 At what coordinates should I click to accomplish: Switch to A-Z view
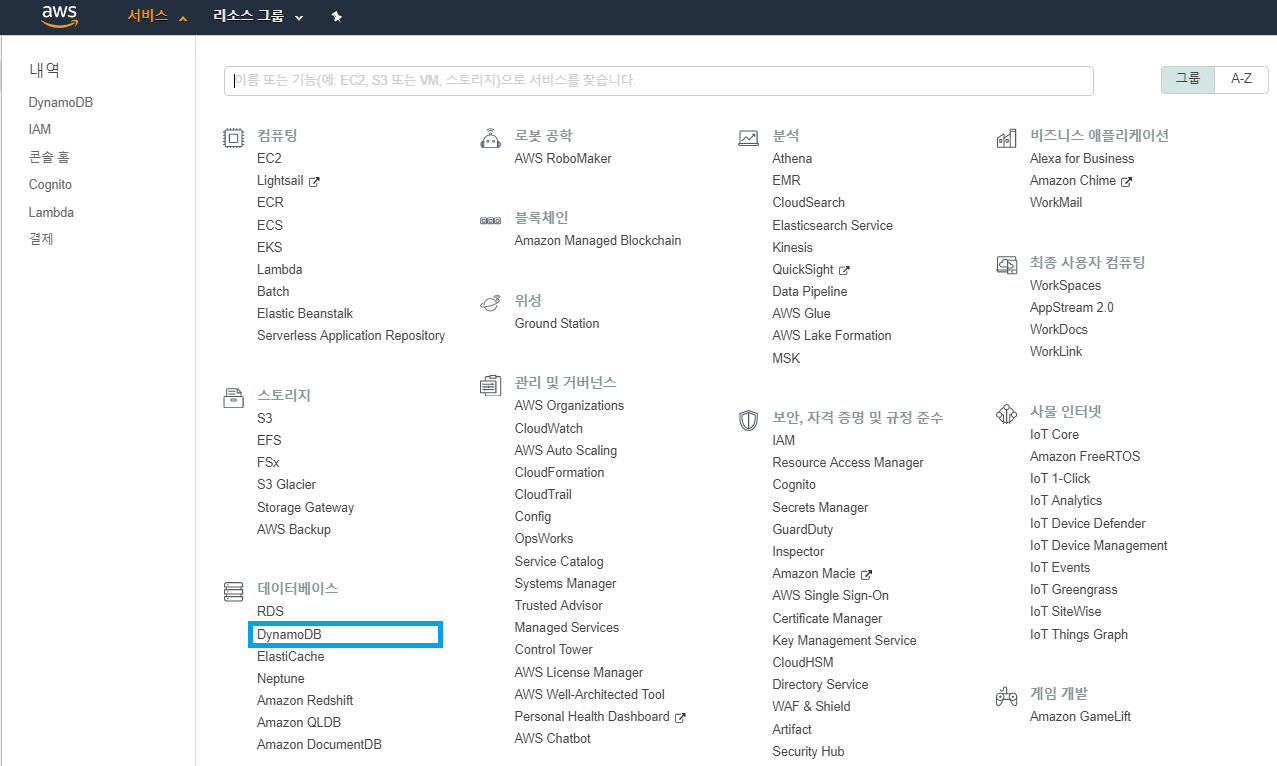tap(1241, 80)
